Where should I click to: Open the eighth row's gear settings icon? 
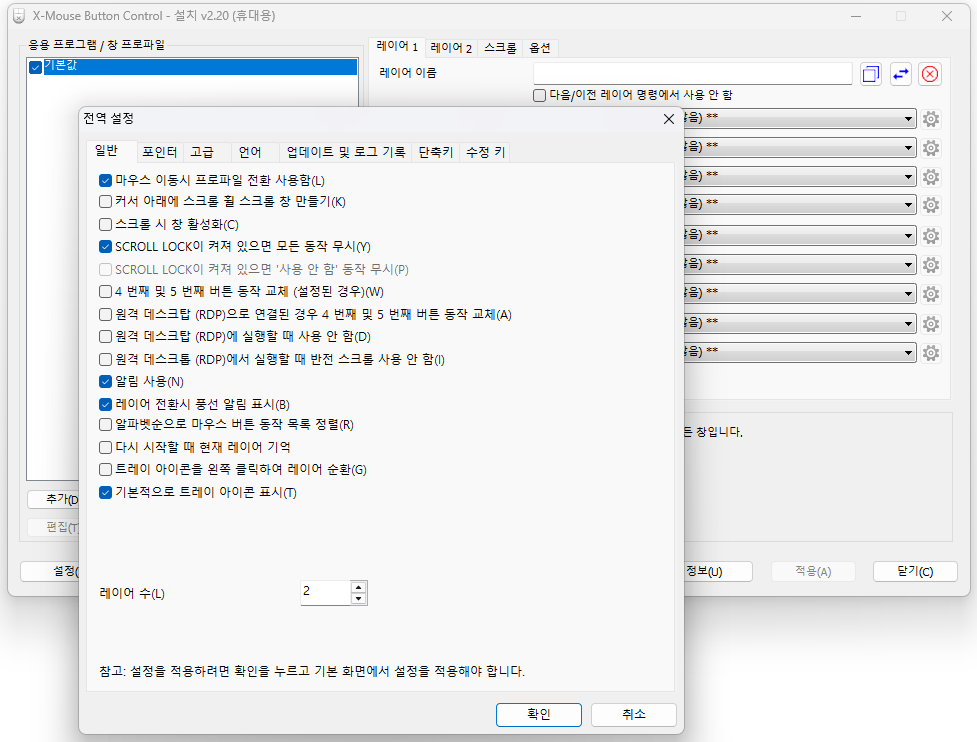(931, 323)
